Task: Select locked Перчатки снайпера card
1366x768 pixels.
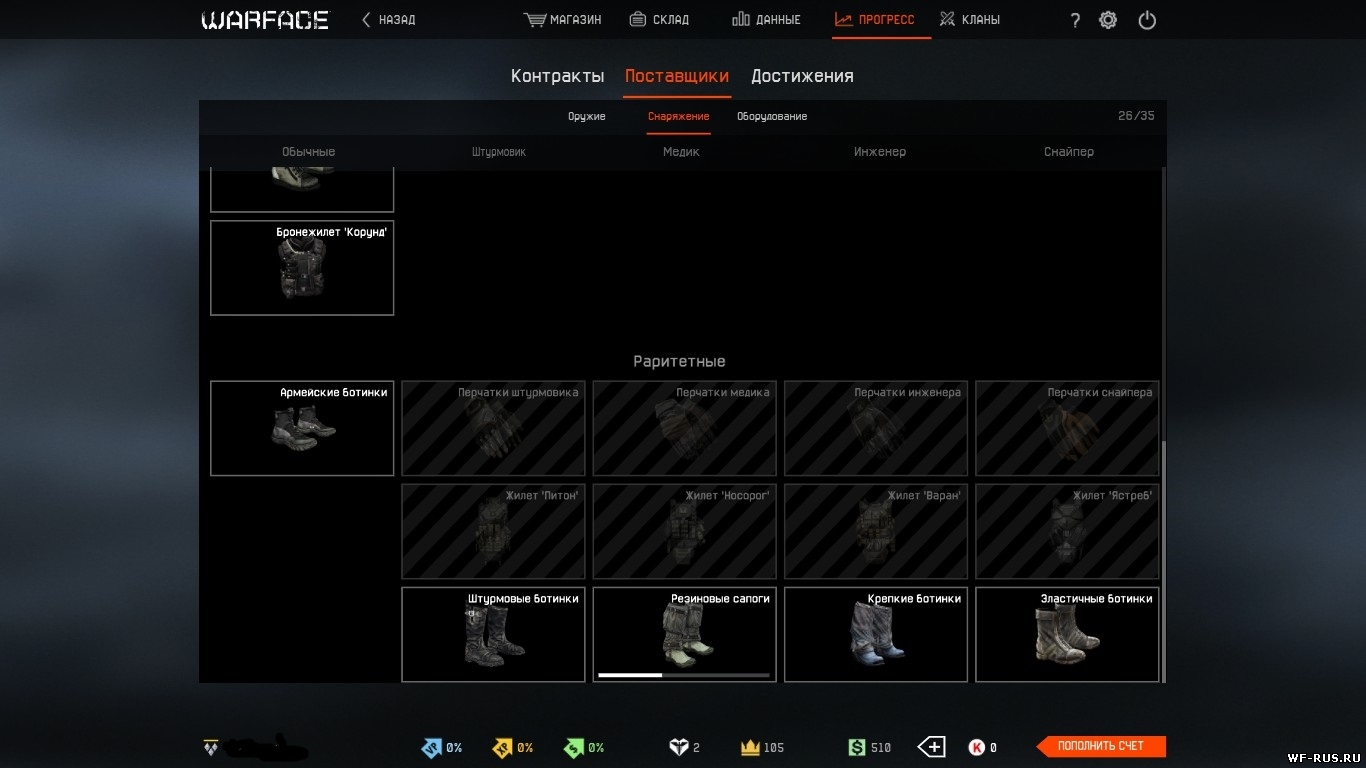Action: tap(1067, 428)
